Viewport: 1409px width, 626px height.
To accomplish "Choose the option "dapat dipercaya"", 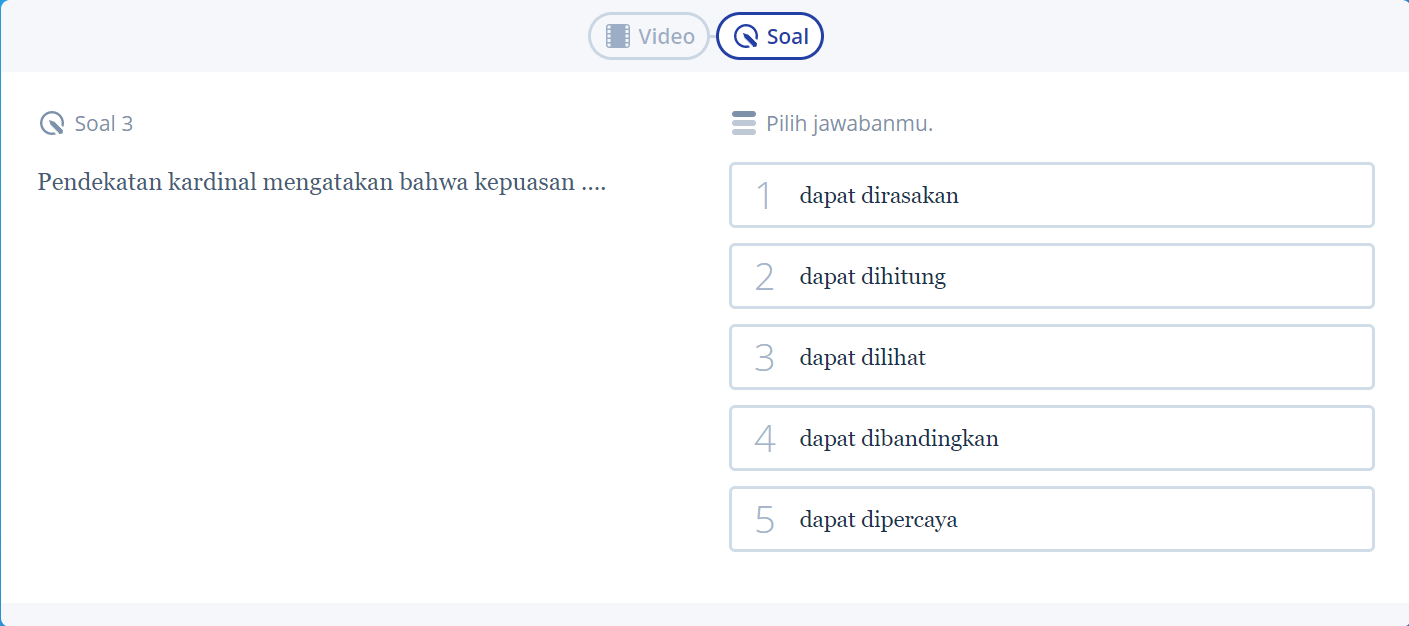I will coord(1051,519).
